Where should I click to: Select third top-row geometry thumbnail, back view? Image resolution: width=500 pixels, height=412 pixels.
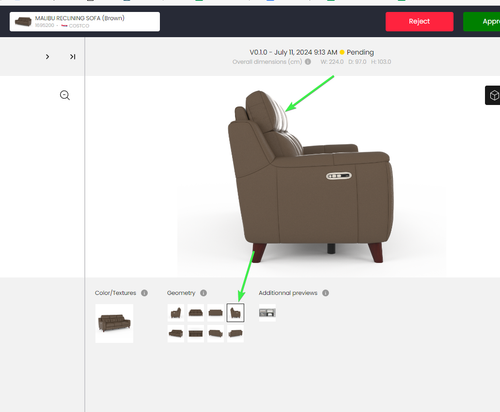click(216, 313)
